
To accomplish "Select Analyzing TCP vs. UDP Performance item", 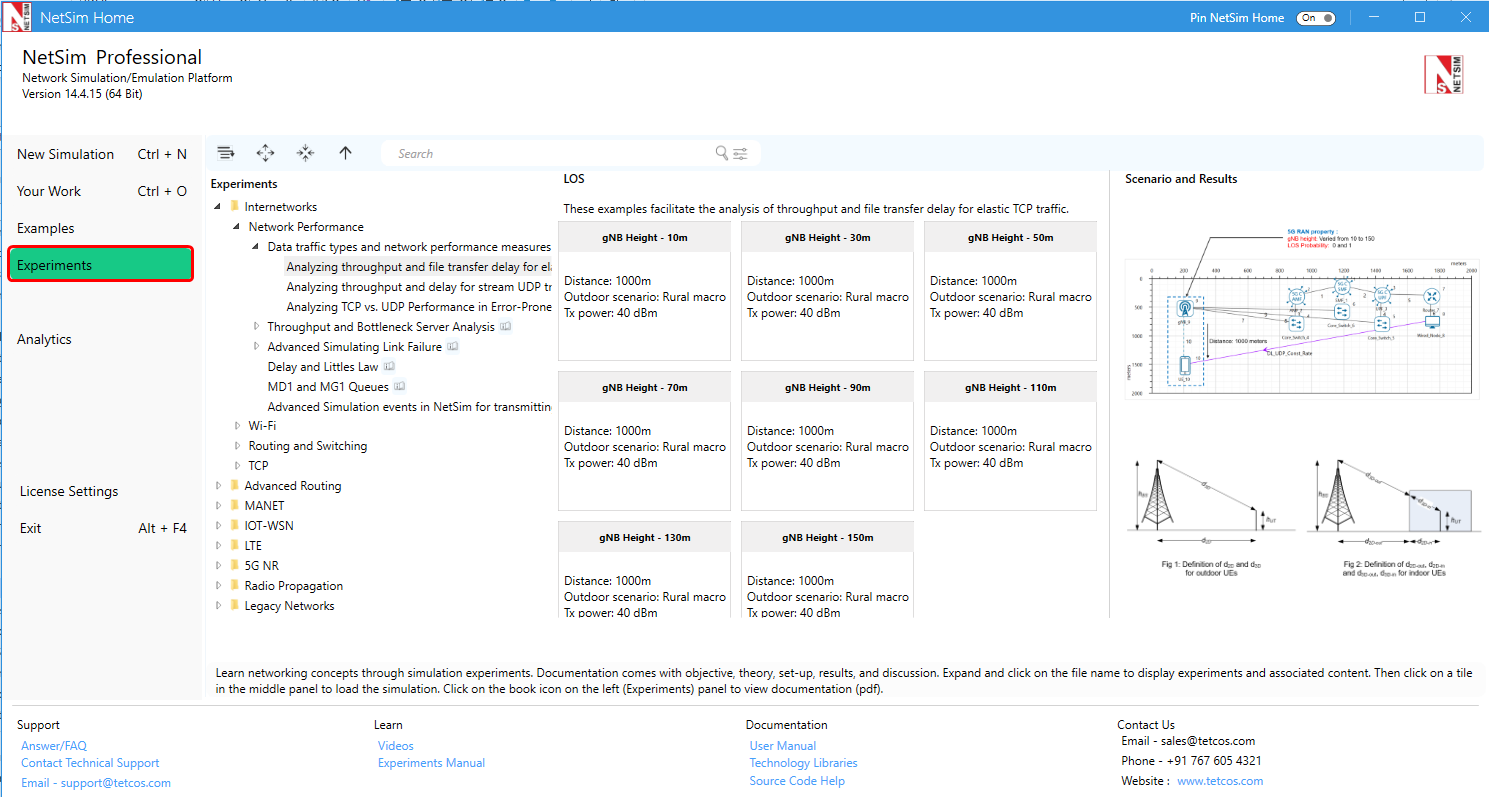I will [x=419, y=307].
